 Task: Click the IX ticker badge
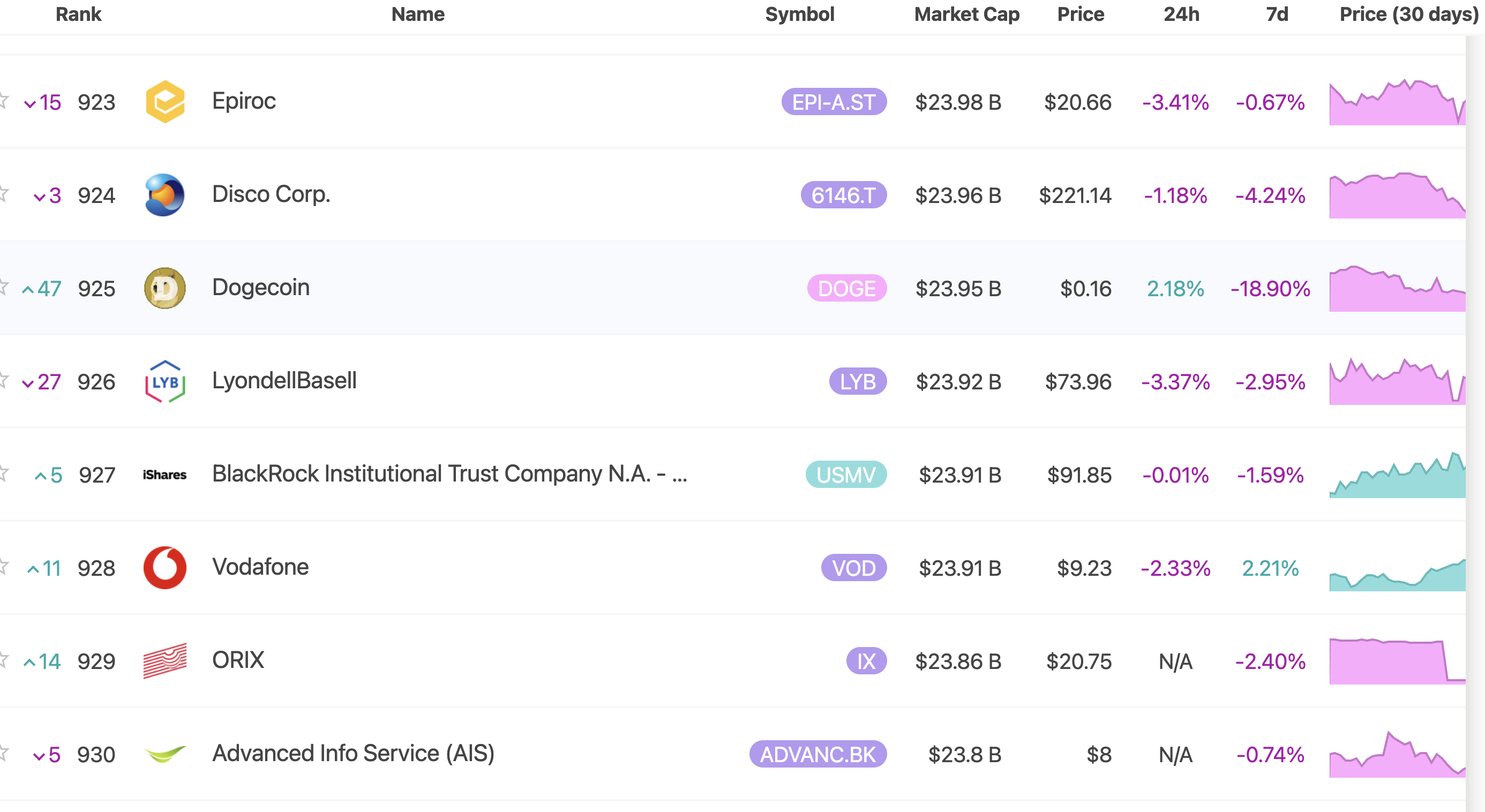pos(866,661)
